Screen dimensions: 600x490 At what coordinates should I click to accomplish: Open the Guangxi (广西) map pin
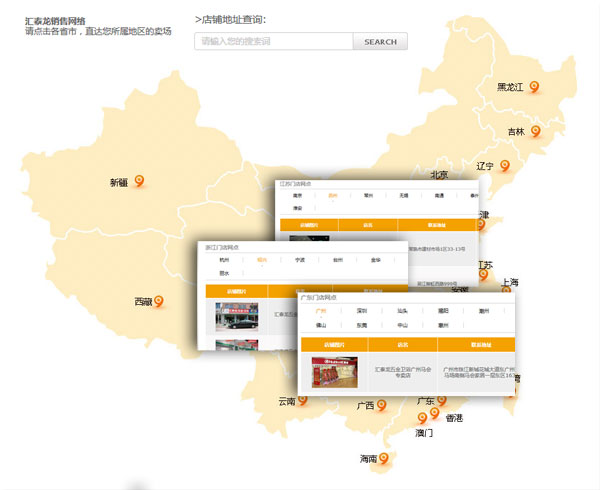tap(382, 405)
